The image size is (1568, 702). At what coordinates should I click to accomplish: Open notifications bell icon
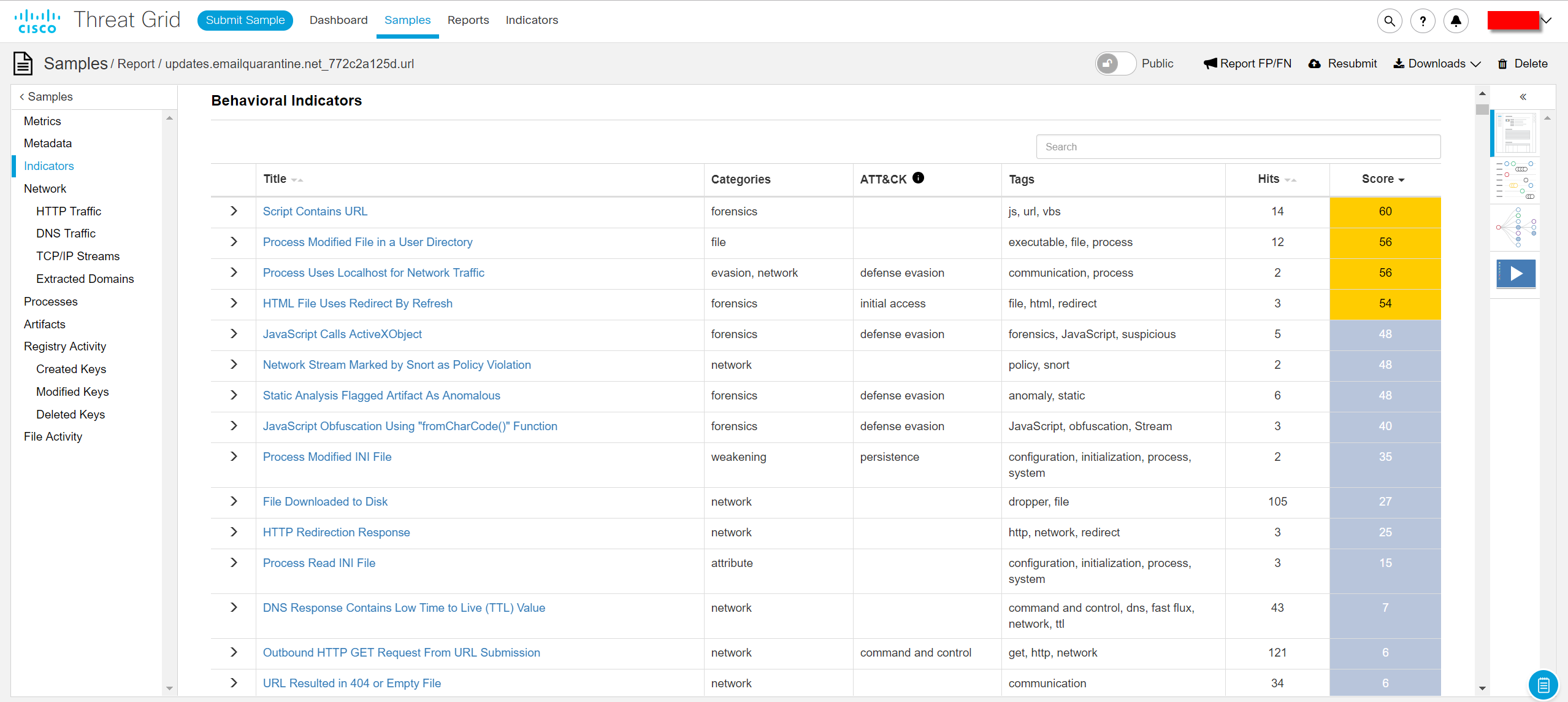click(1456, 21)
